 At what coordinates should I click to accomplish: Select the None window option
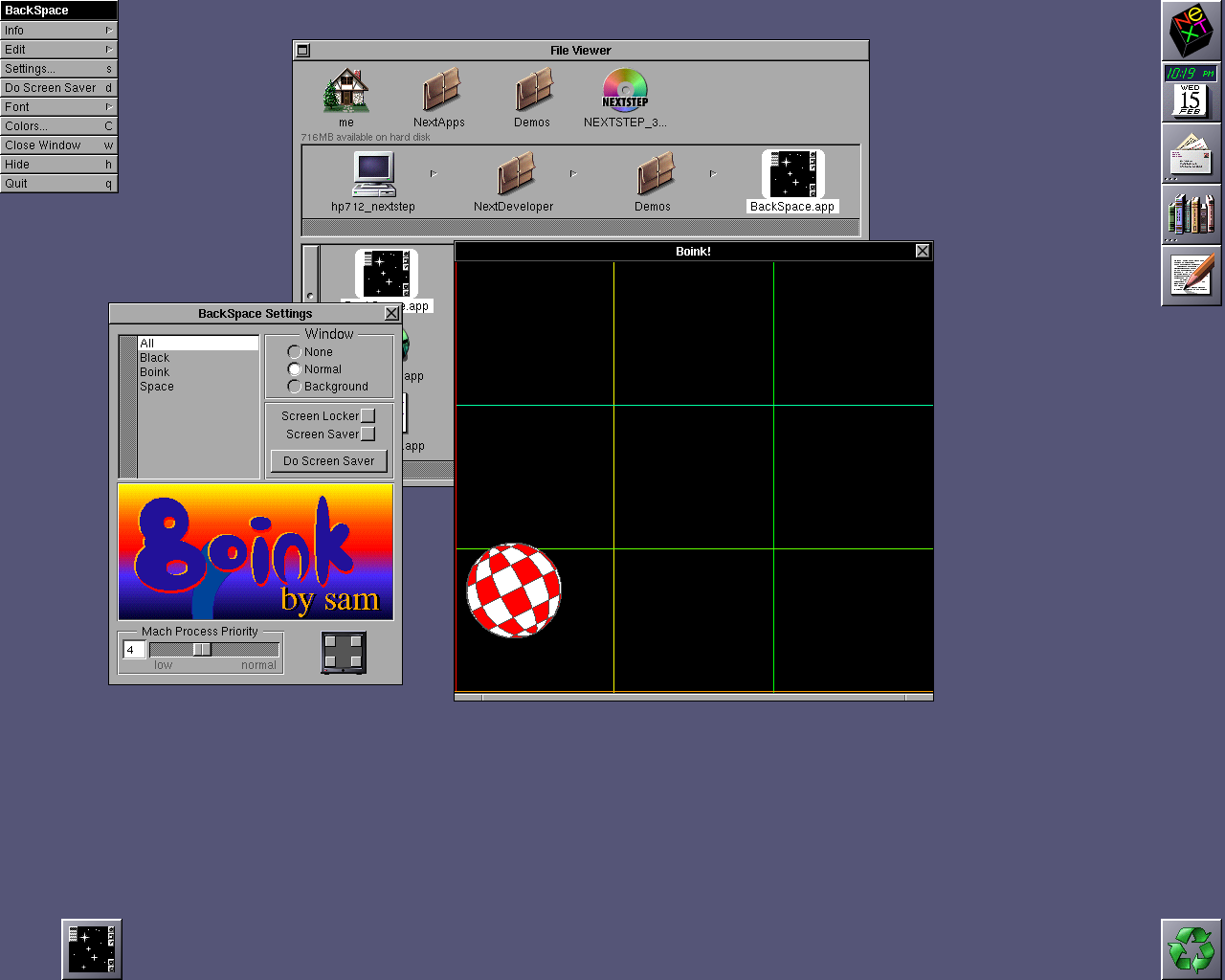[x=295, y=352]
